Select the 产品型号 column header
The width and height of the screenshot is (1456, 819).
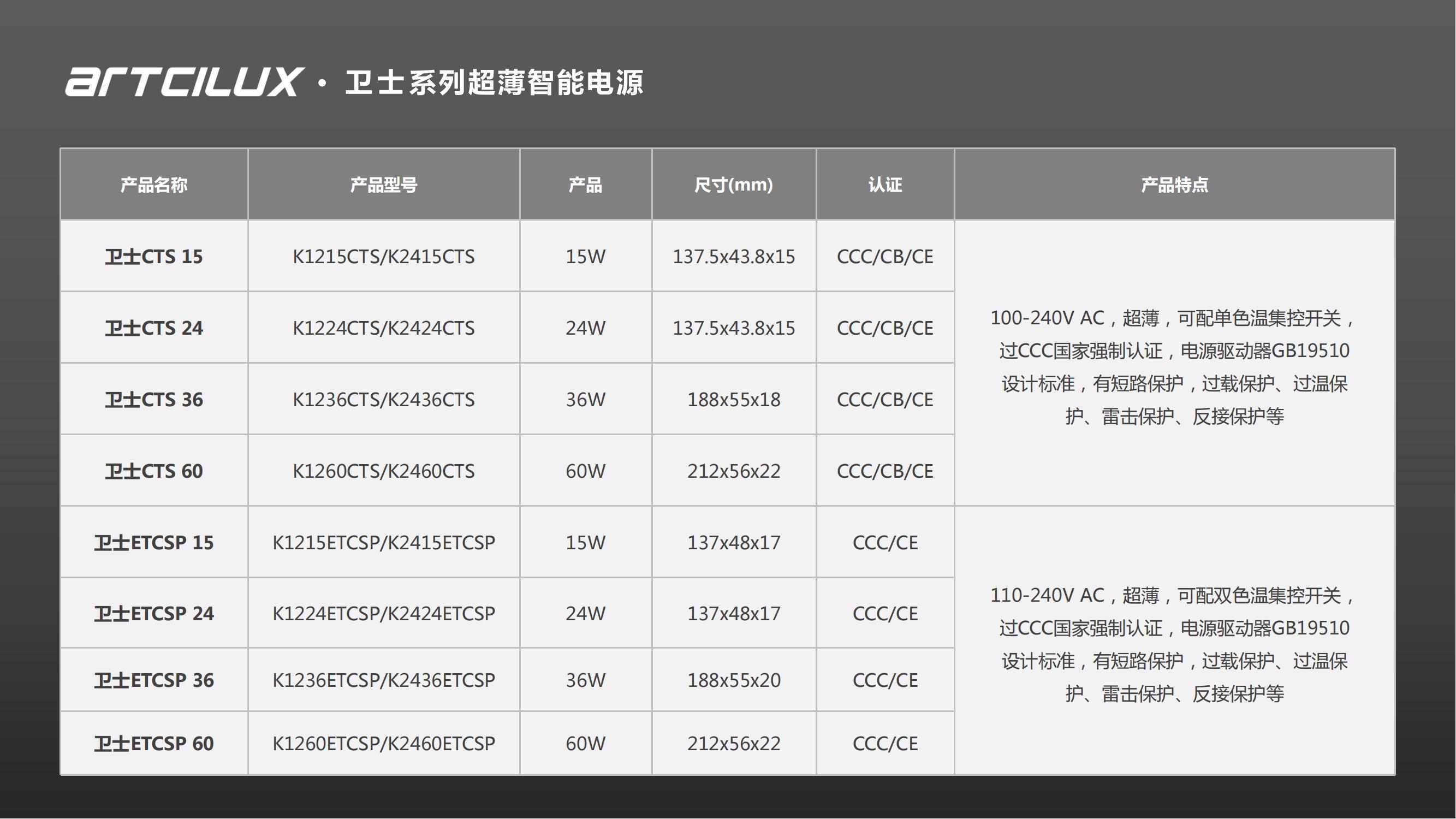point(384,185)
